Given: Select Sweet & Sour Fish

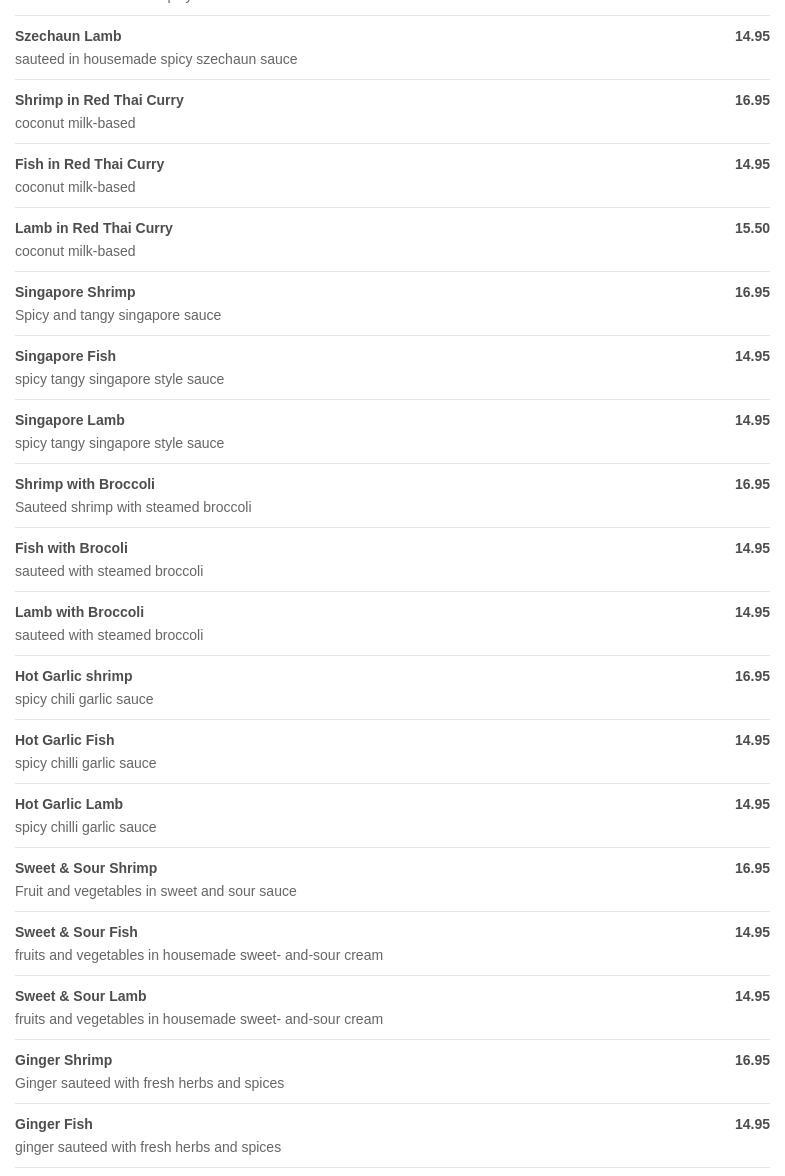Looking at the screenshot, I should (76, 932).
